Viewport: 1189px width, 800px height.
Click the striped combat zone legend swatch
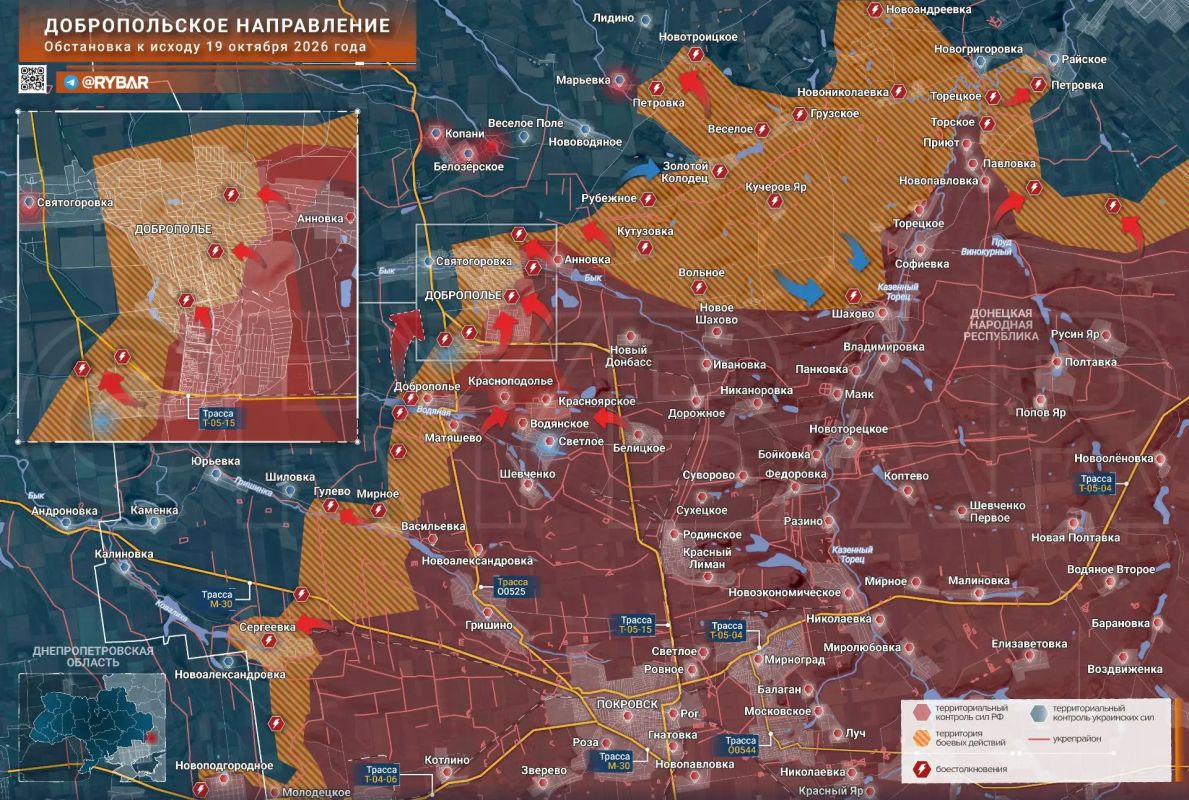click(x=921, y=739)
